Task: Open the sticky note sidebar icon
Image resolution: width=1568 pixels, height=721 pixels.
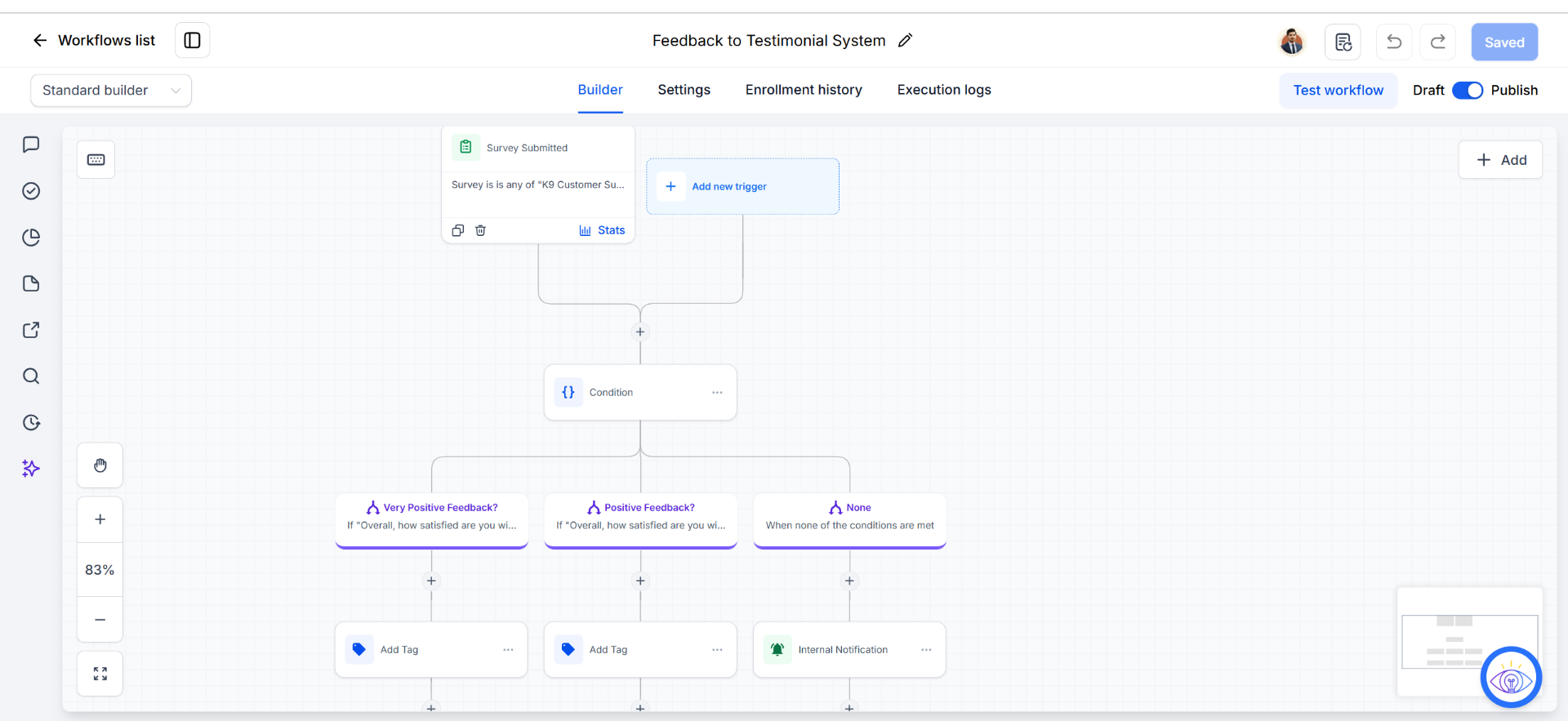Action: (x=31, y=283)
